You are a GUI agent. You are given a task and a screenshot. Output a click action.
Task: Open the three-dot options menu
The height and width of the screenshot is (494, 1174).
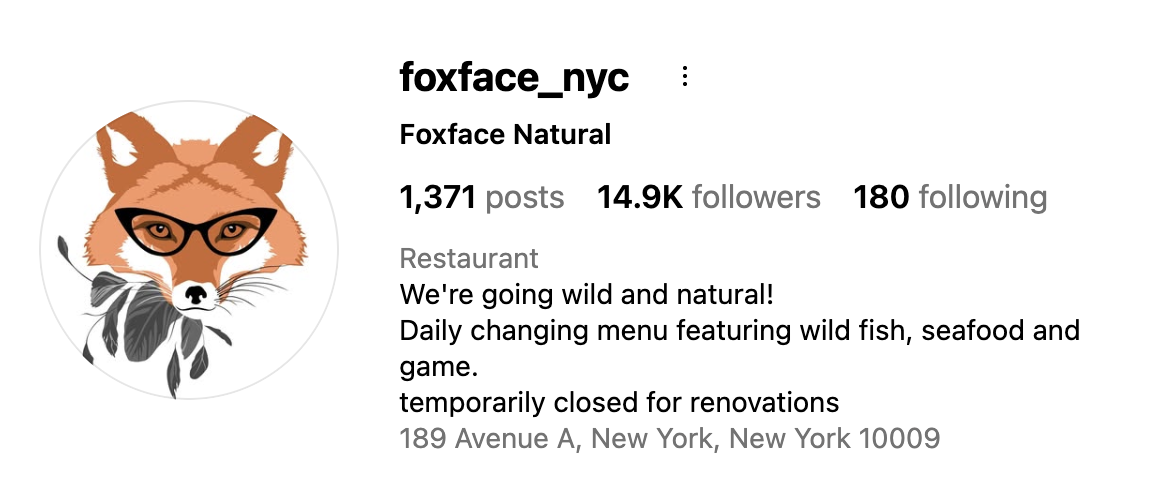(685, 77)
